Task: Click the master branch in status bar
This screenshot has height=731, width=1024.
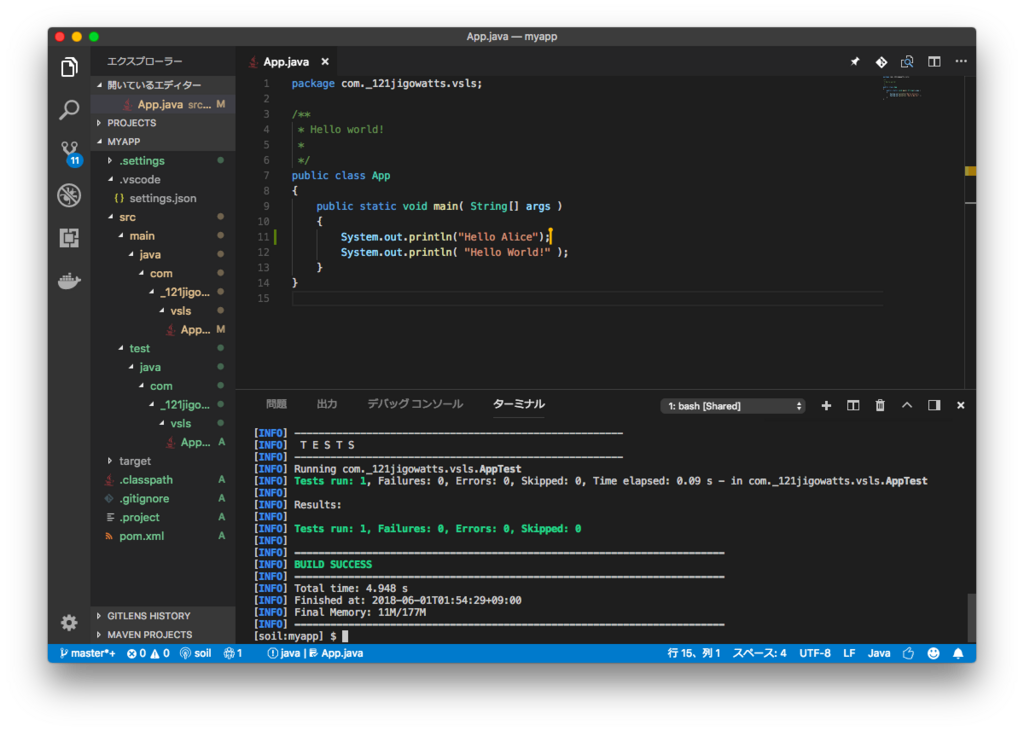Action: (x=87, y=653)
